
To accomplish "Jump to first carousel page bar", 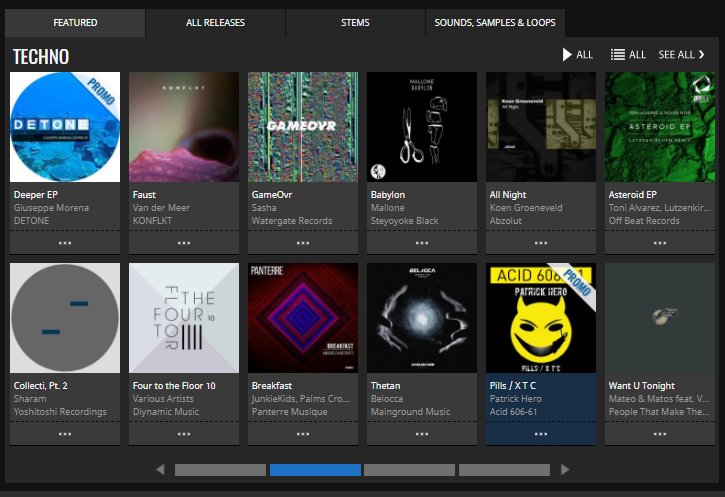I will click(220, 470).
